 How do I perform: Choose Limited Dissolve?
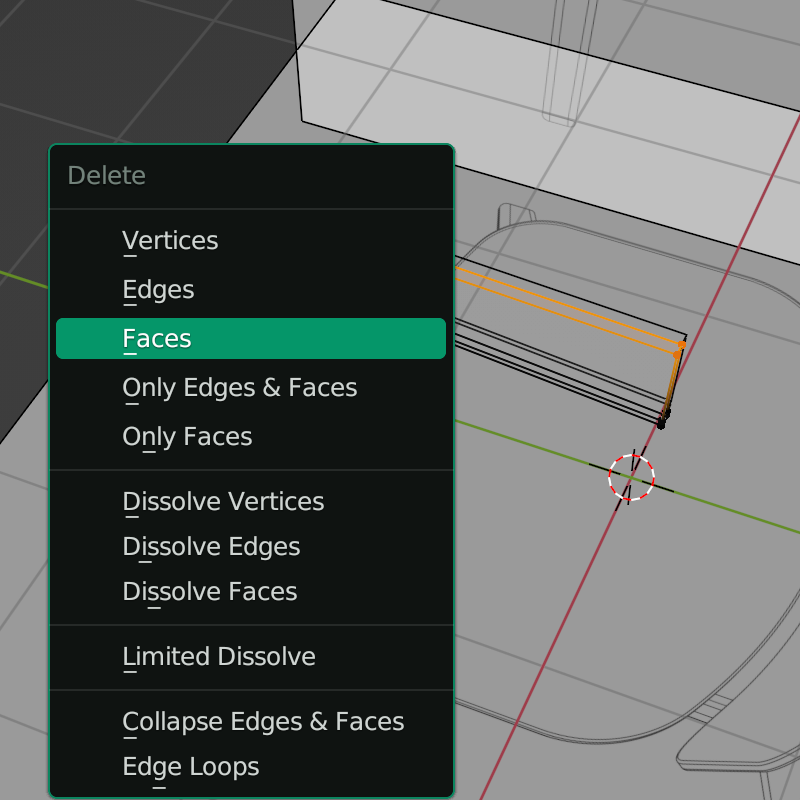251,657
